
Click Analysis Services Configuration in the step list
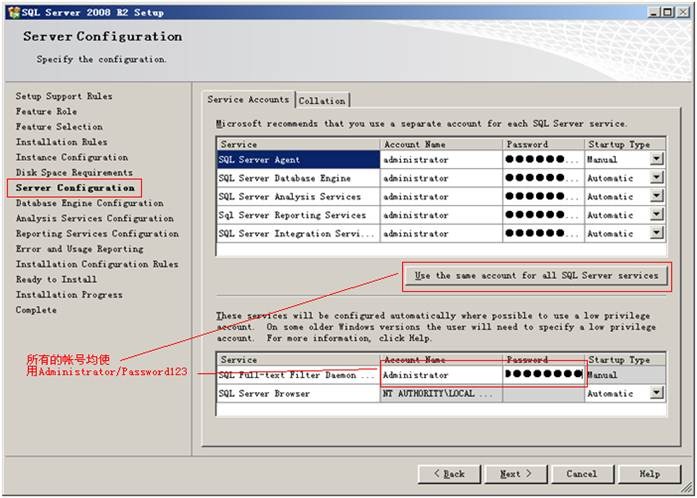95,218
